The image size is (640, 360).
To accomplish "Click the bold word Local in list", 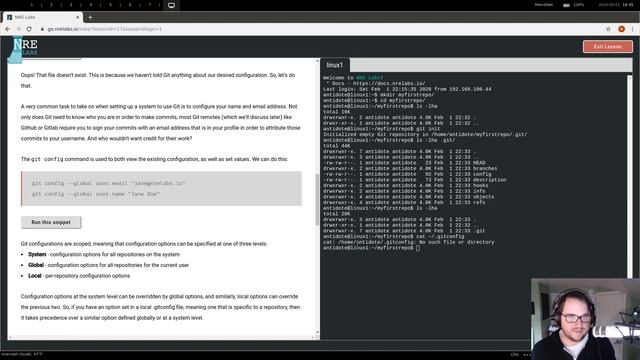I will click(x=35, y=276).
